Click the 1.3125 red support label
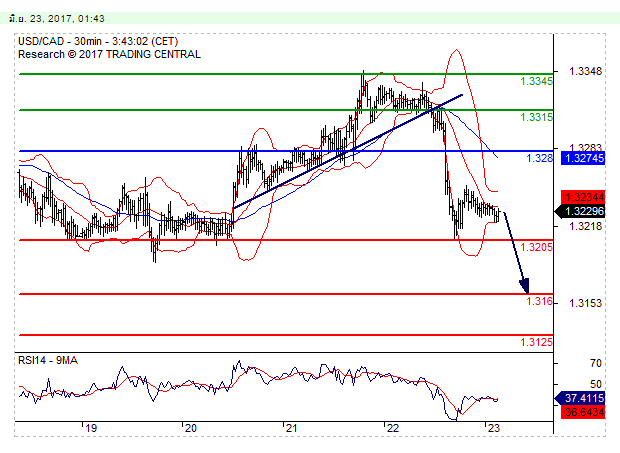Viewport: 620px width, 453px height. click(x=536, y=342)
